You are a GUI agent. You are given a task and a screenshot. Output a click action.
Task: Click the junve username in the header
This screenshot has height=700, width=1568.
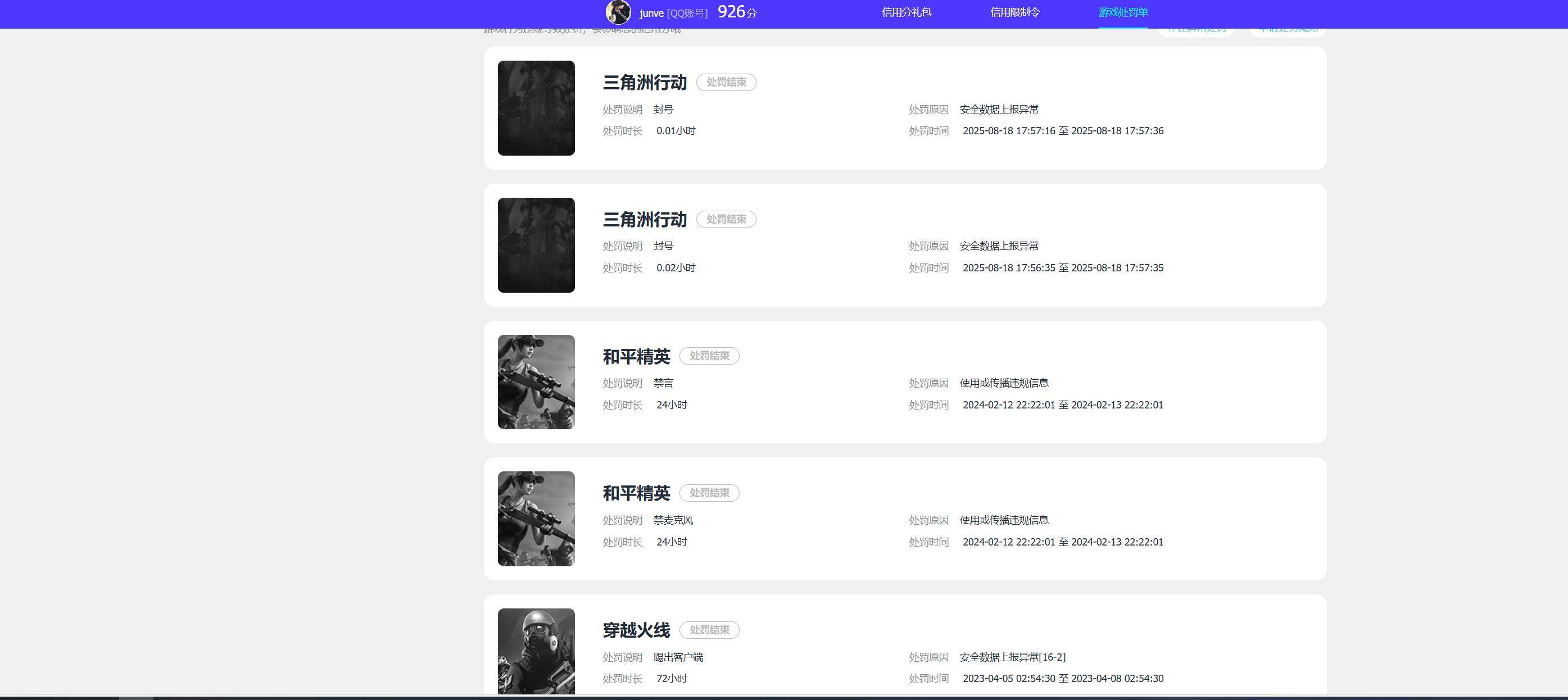tap(651, 13)
